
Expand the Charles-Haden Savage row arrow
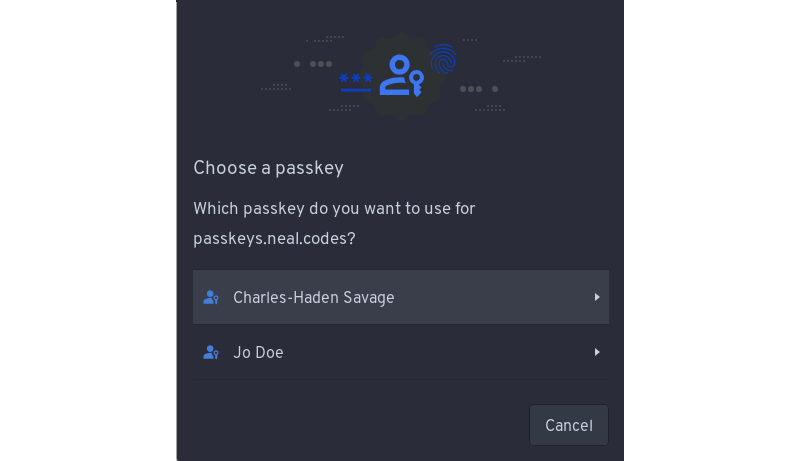pyautogui.click(x=597, y=297)
